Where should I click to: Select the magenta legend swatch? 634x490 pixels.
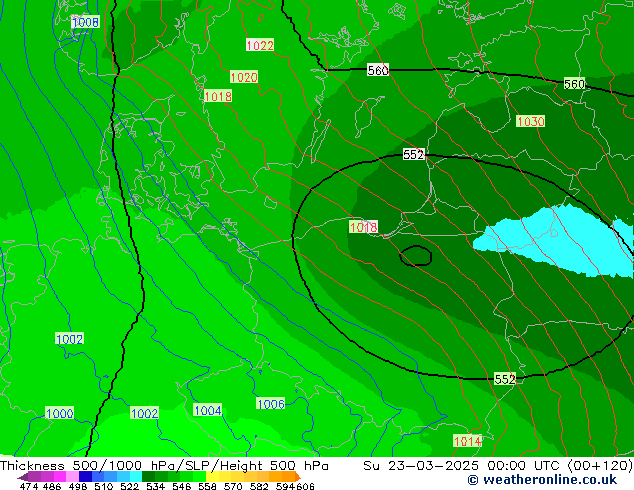pos(60,476)
